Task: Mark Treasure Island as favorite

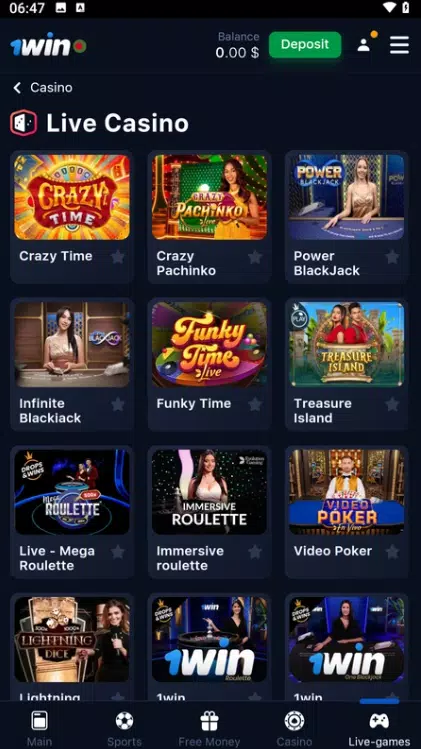Action: [392, 405]
